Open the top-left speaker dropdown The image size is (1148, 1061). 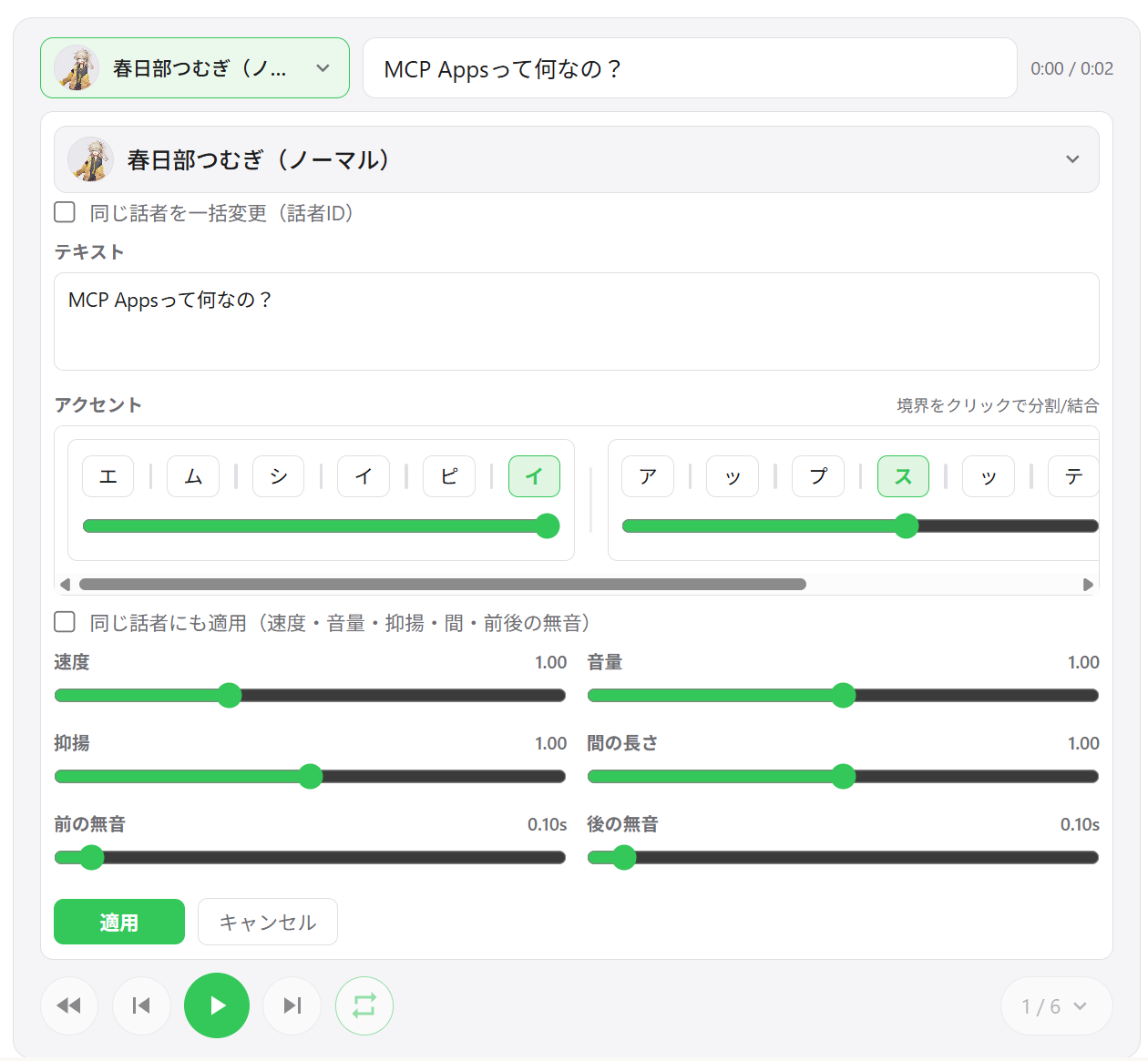point(195,68)
